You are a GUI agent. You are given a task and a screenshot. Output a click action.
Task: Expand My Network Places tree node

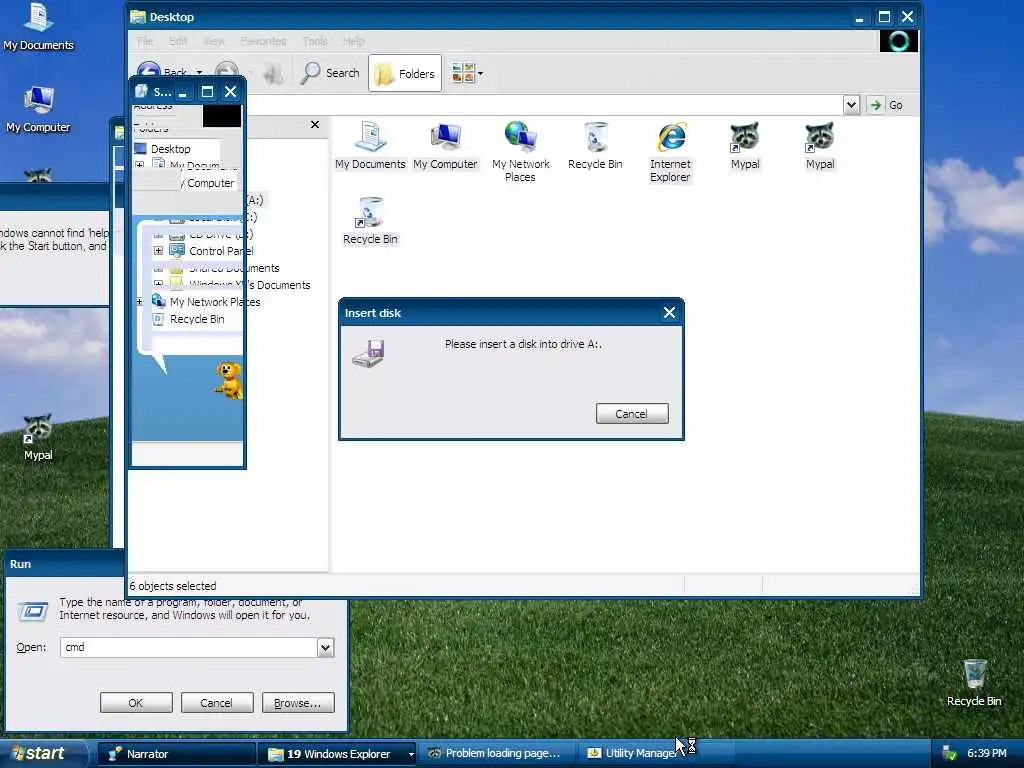139,302
